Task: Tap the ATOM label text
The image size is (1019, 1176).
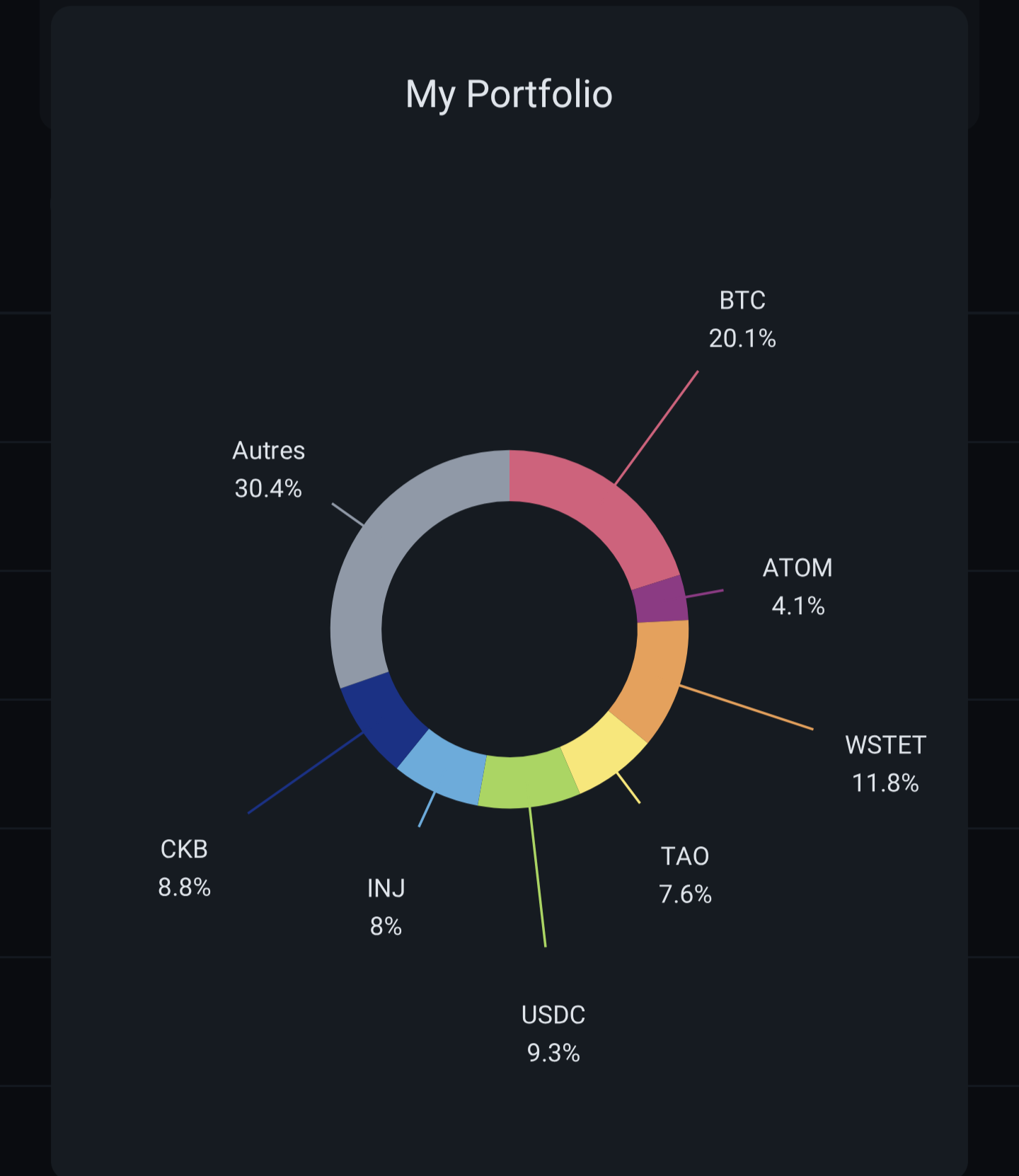Action: 798,568
